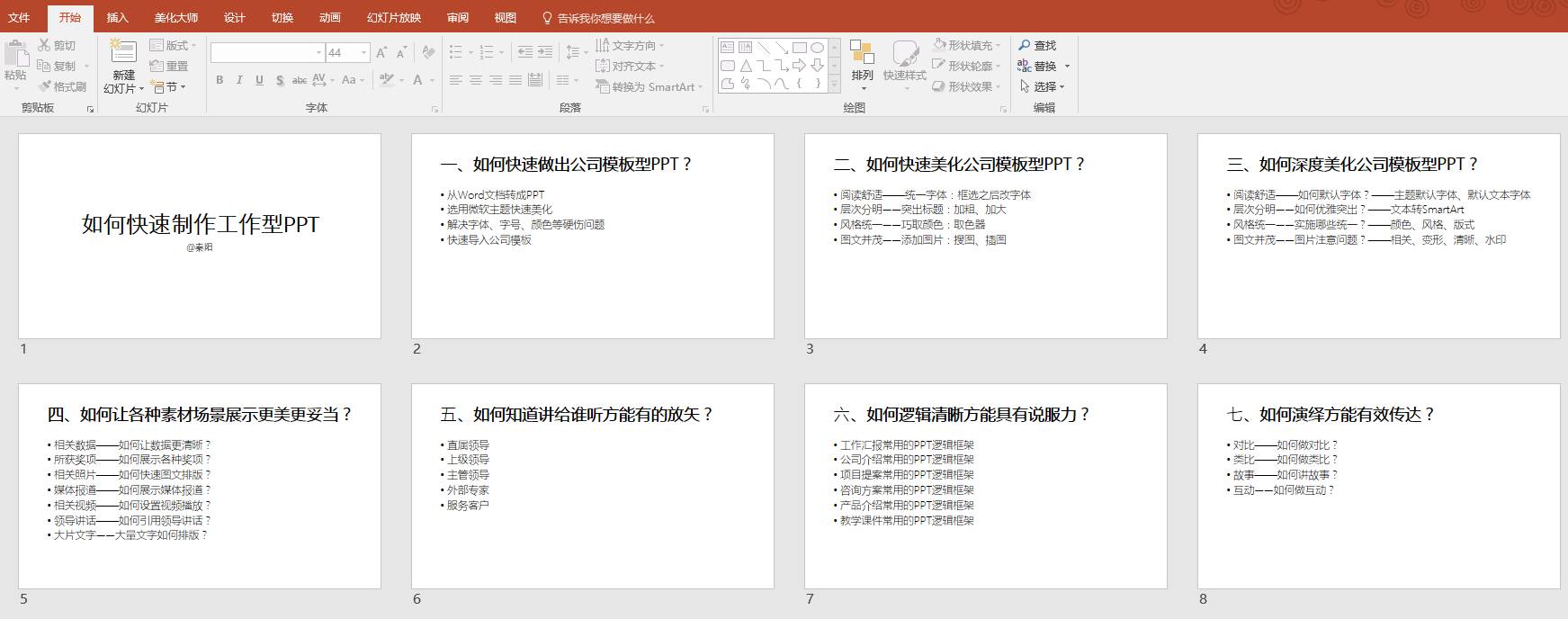The height and width of the screenshot is (619, 1568).
Task: Click the Reset (重置) button
Action: tap(169, 66)
